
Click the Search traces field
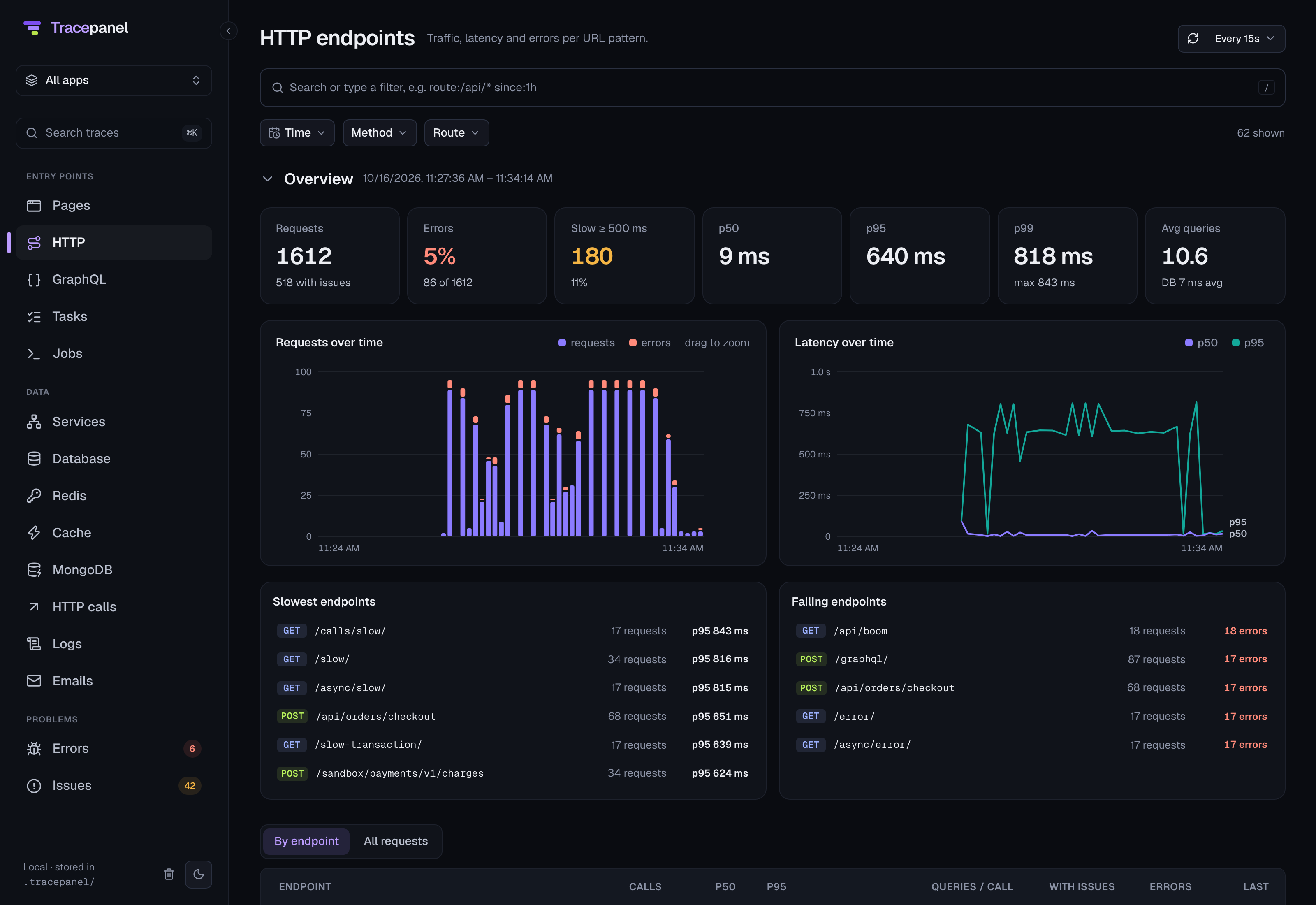[114, 133]
